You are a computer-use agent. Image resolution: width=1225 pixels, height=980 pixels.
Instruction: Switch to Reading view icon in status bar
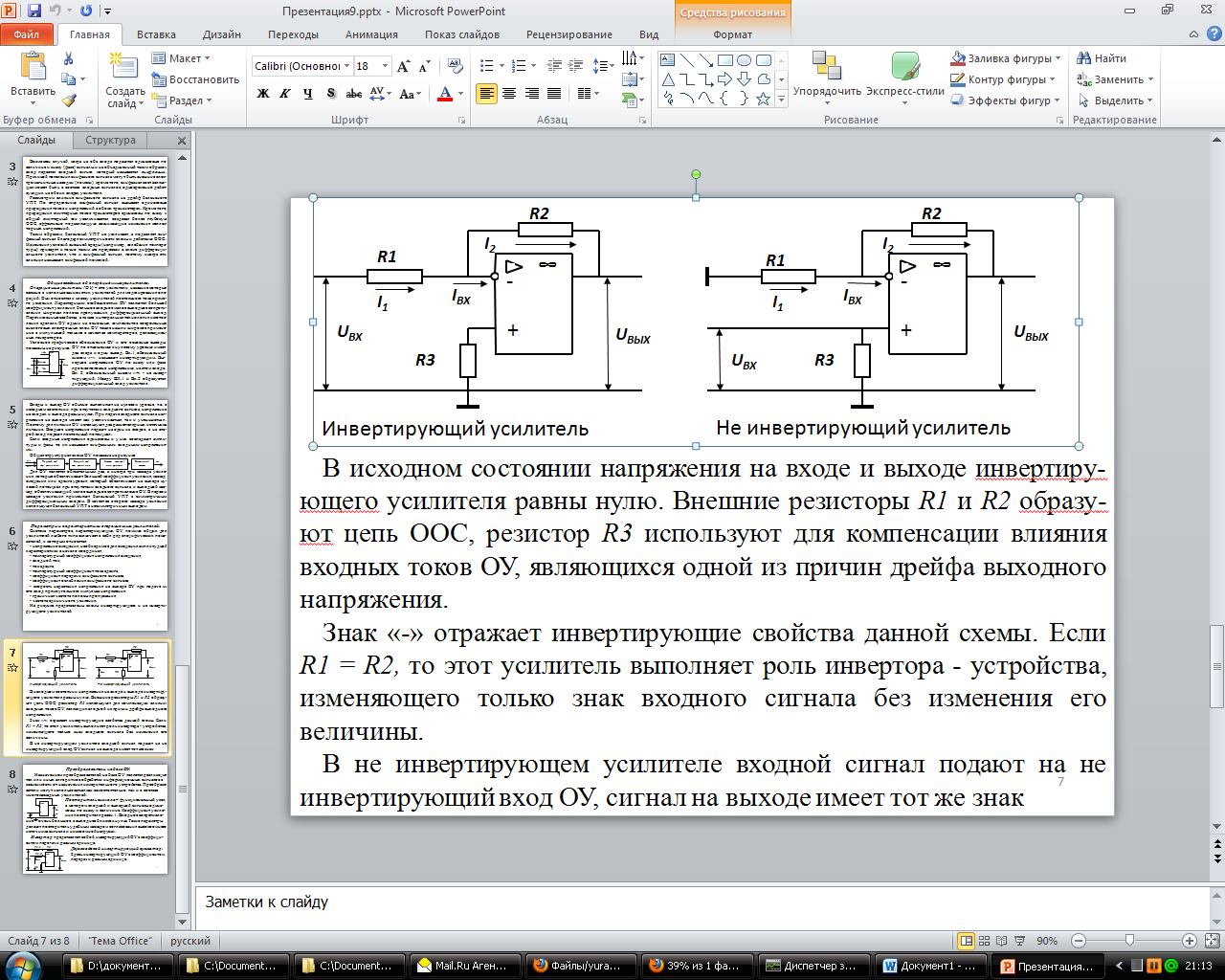pyautogui.click(x=1003, y=941)
